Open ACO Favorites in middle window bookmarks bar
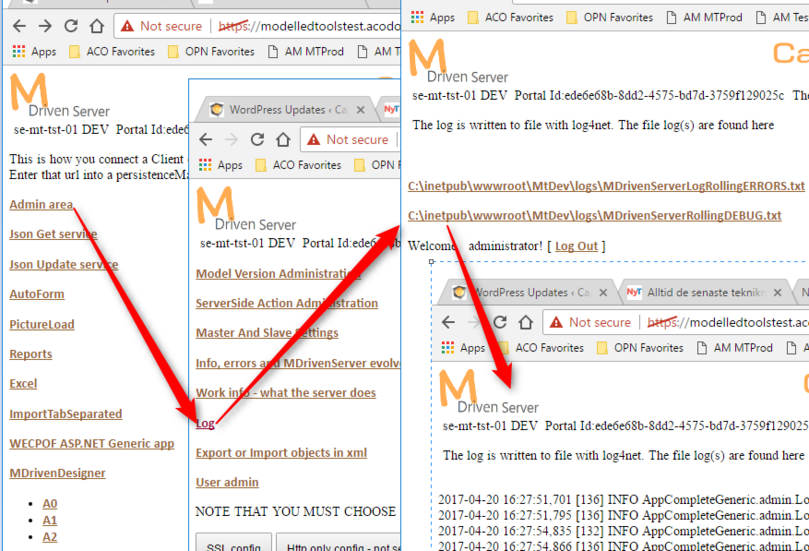 click(298, 165)
